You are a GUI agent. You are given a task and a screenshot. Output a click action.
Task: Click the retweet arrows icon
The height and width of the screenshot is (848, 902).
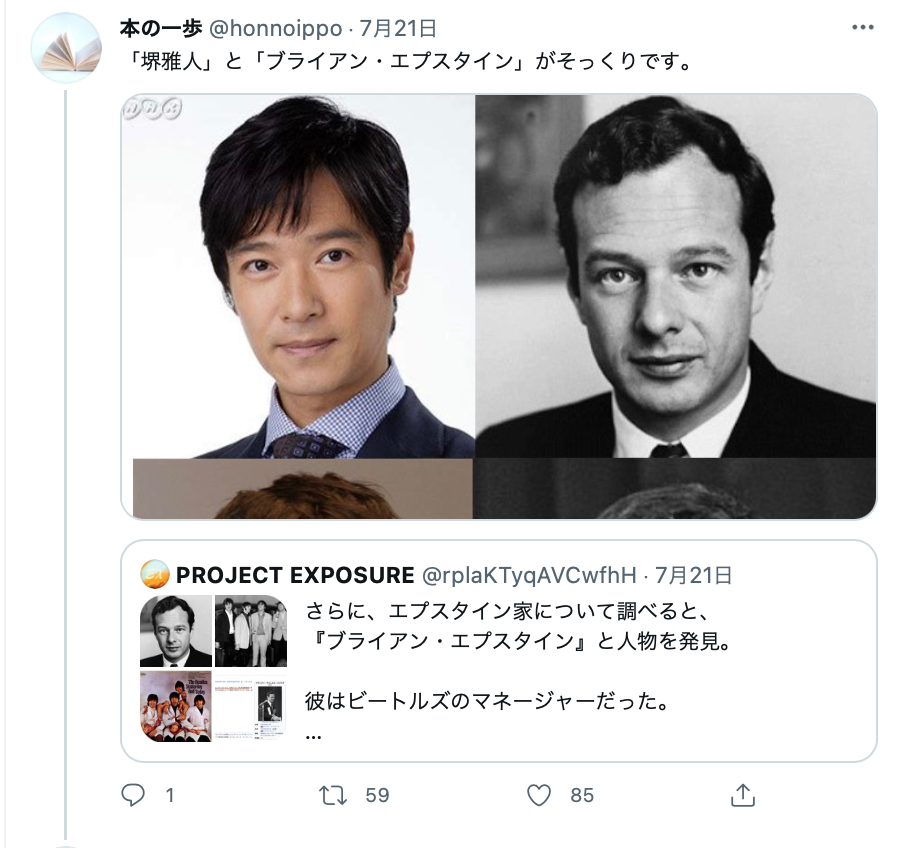(333, 795)
